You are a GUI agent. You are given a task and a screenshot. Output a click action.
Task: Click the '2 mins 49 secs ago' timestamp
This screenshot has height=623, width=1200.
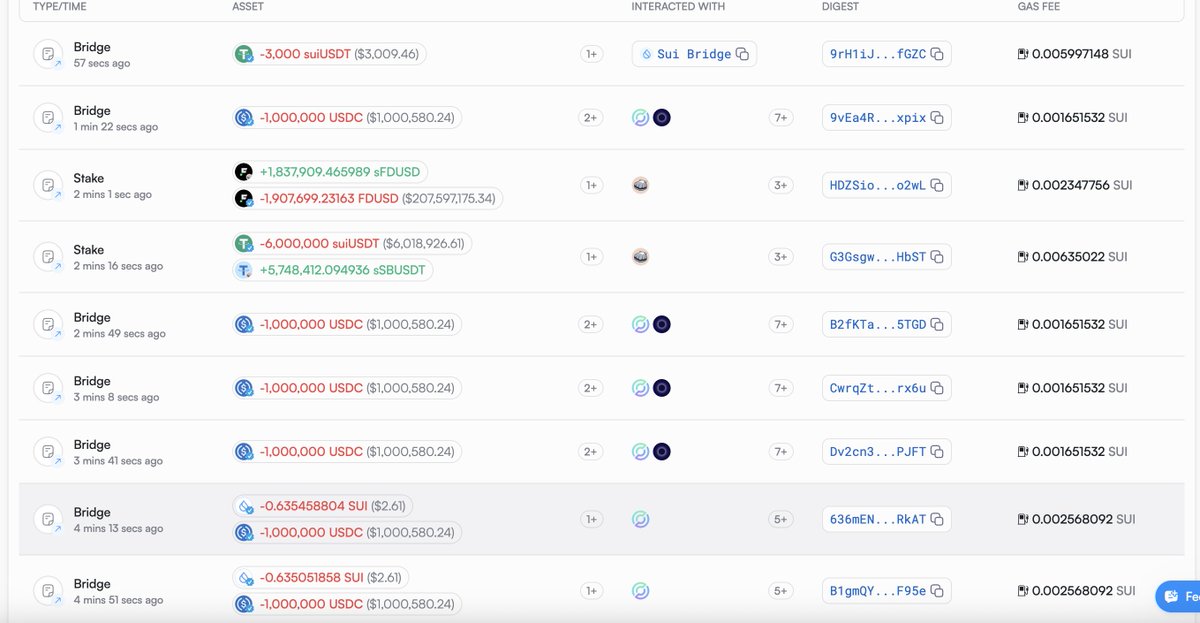[119, 333]
